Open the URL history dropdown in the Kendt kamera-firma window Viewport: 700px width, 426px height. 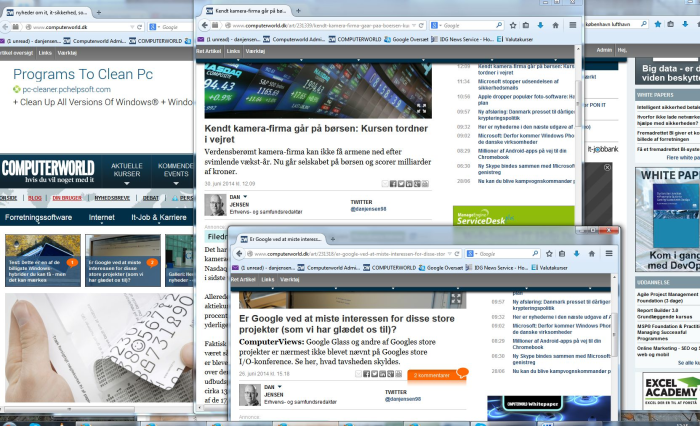coord(414,25)
